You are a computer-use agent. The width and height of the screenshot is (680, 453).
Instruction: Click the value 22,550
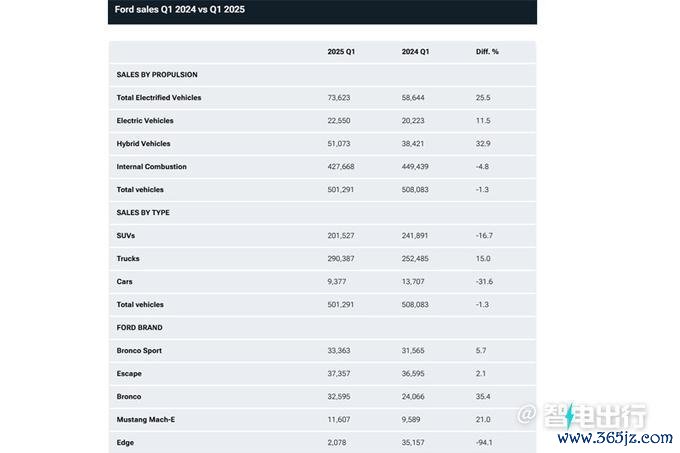(x=339, y=121)
